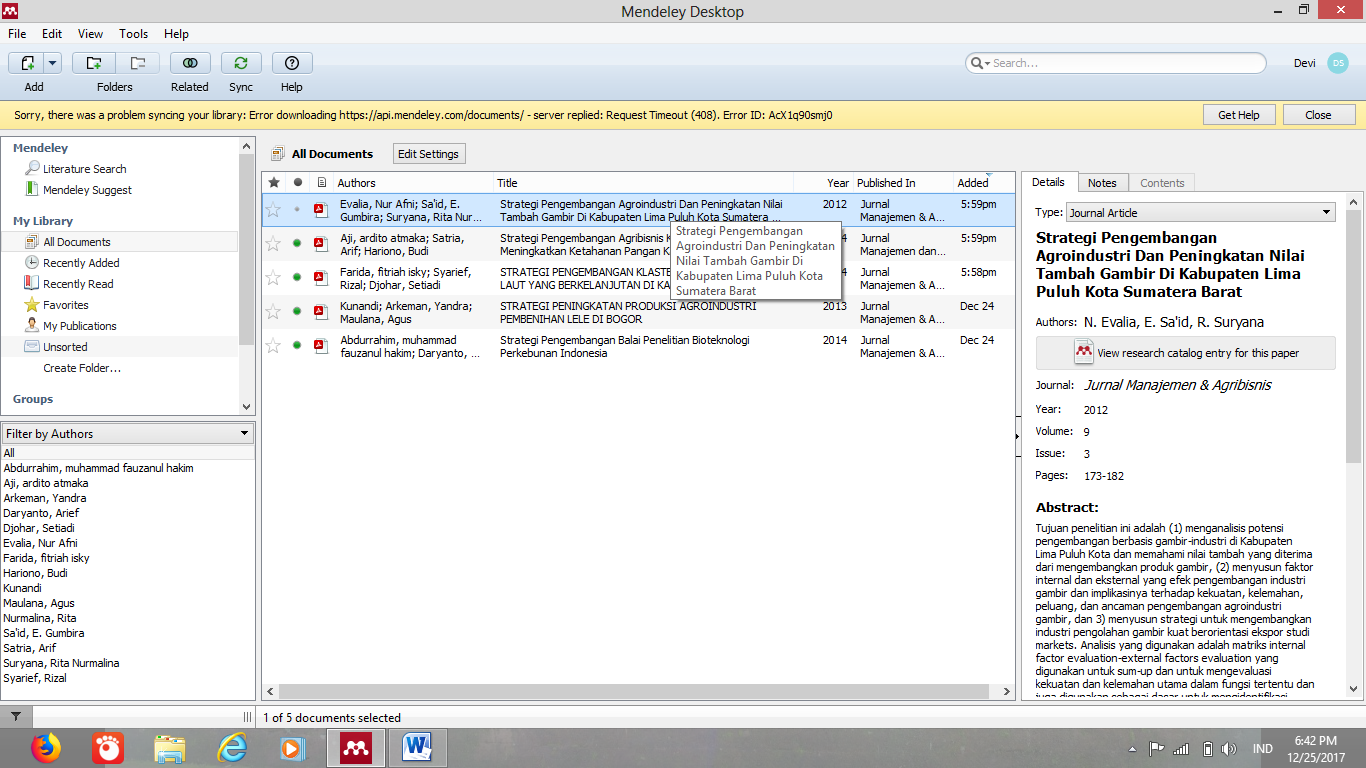This screenshot has height=768, width=1366.
Task: Toggle read status dot for Aji row
Action: coord(297,243)
